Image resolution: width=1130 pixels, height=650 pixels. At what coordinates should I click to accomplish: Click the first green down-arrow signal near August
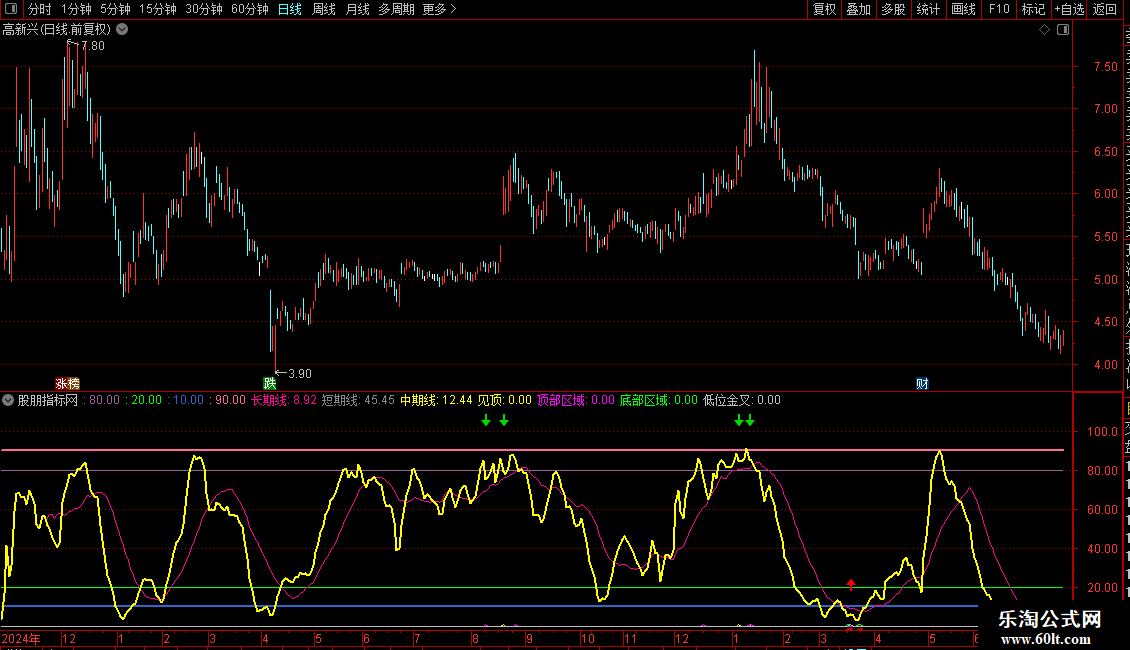pos(486,420)
